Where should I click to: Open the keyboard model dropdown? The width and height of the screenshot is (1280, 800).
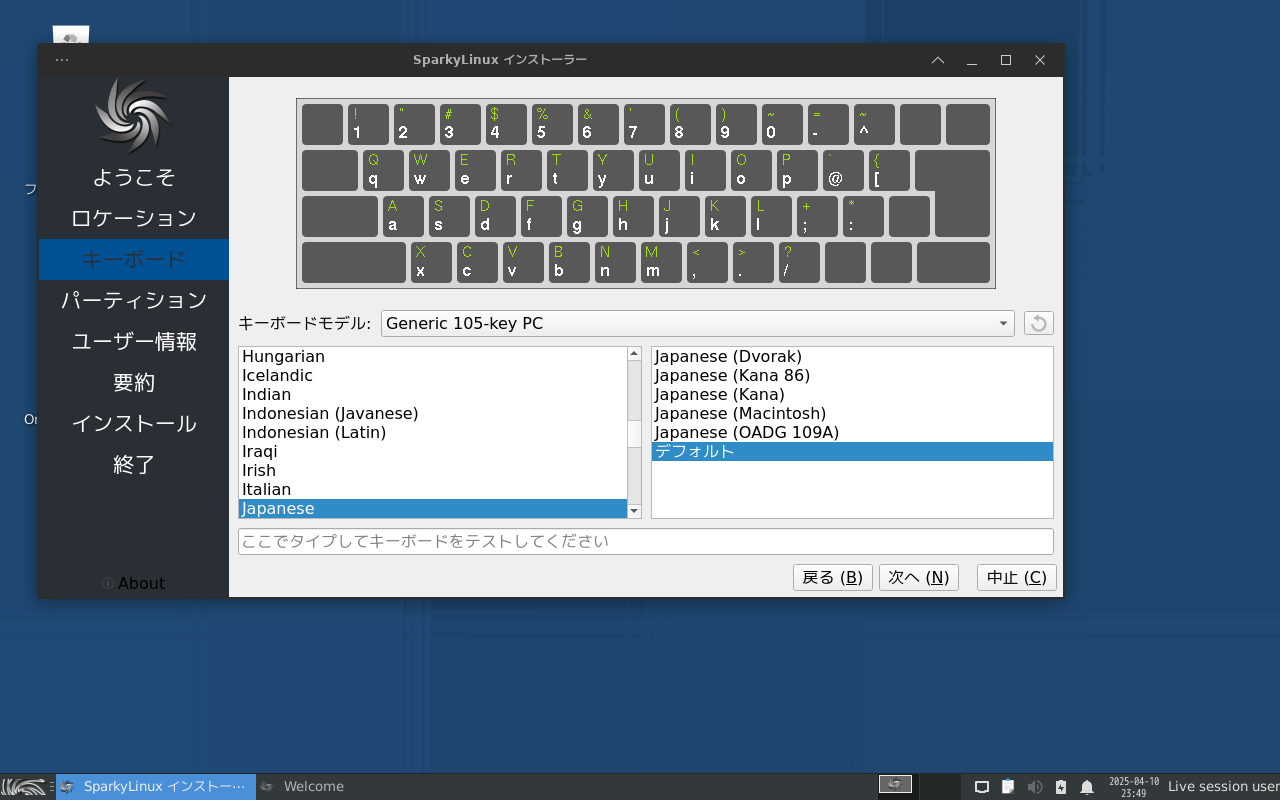[698, 323]
